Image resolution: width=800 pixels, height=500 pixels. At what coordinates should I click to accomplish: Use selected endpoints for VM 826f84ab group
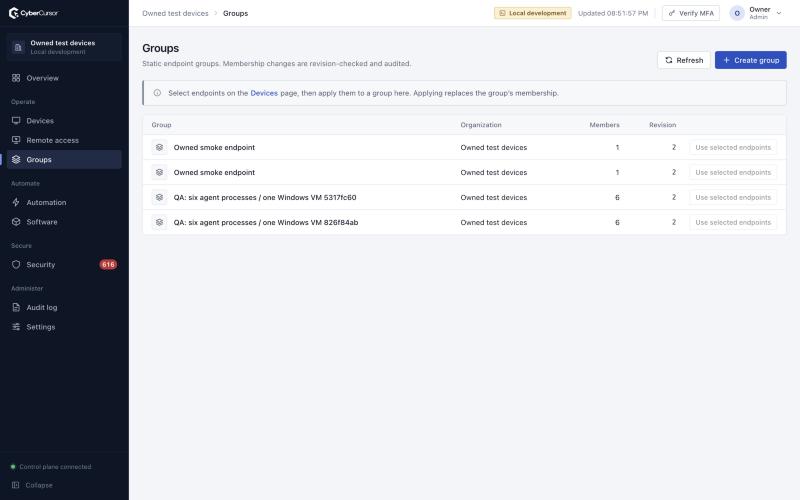[733, 222]
